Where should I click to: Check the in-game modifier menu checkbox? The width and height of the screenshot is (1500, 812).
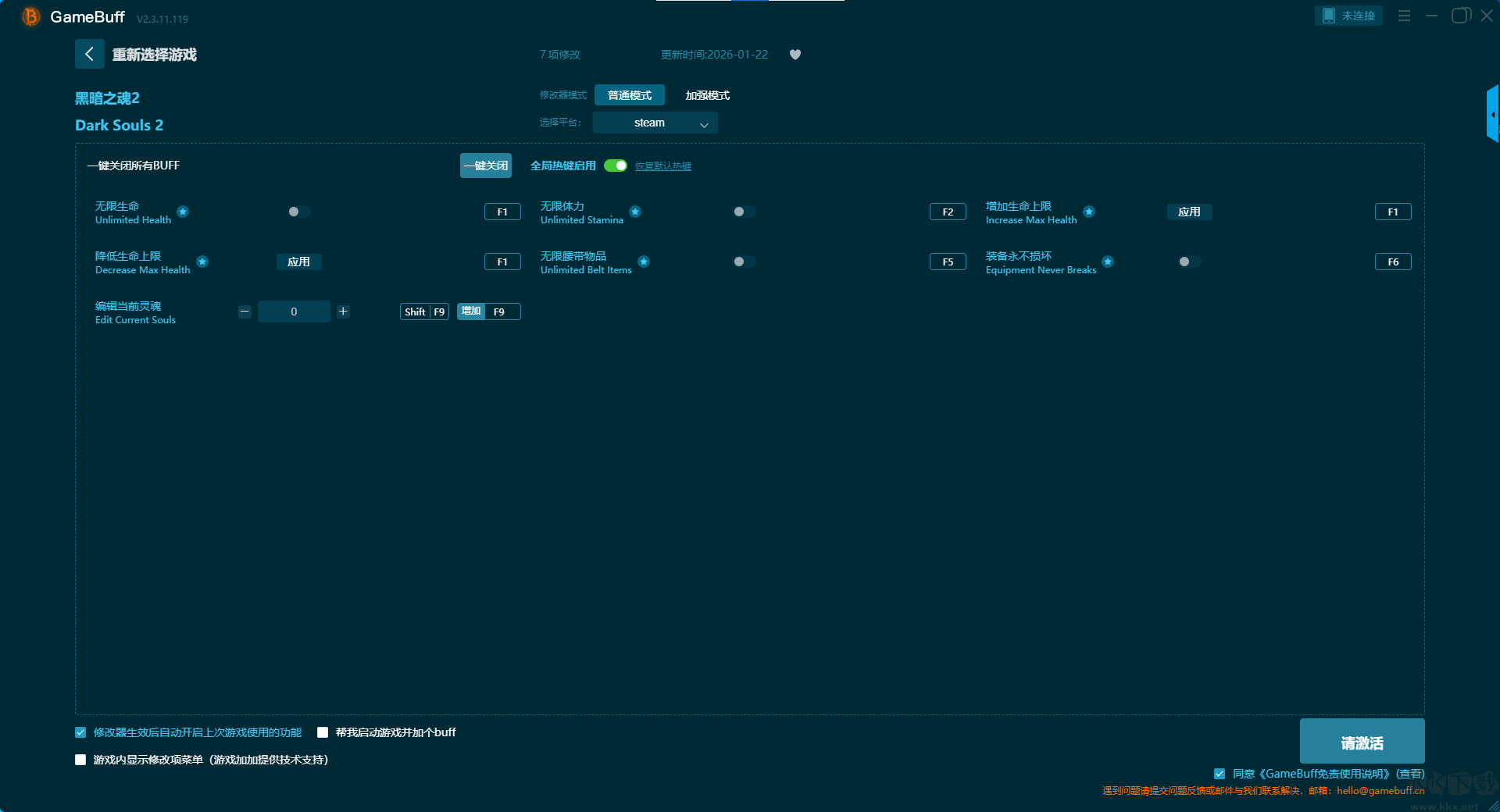[x=80, y=760]
